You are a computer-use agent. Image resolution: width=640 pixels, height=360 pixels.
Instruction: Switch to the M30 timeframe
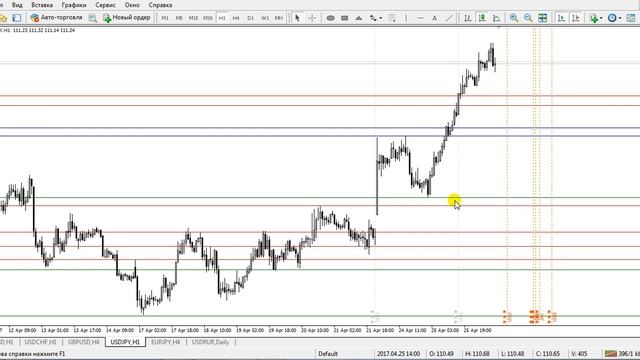[208, 18]
